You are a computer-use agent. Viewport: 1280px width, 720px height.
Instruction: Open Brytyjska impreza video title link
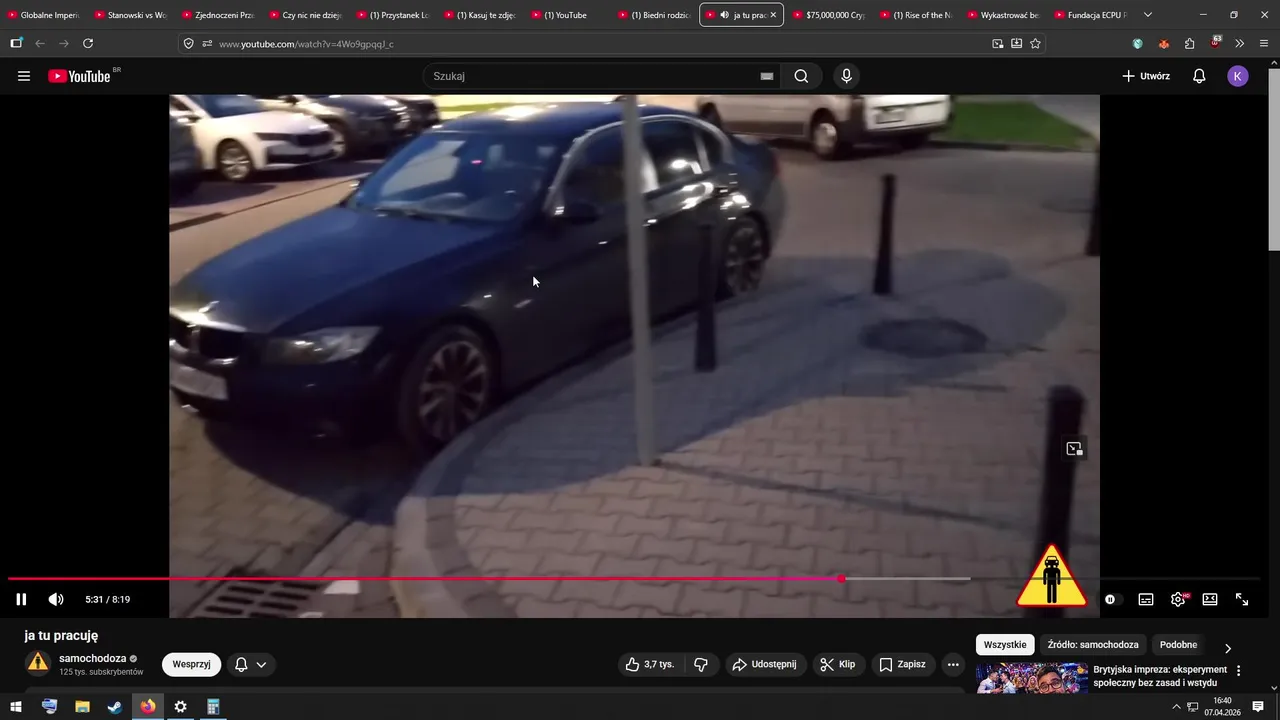1160,676
